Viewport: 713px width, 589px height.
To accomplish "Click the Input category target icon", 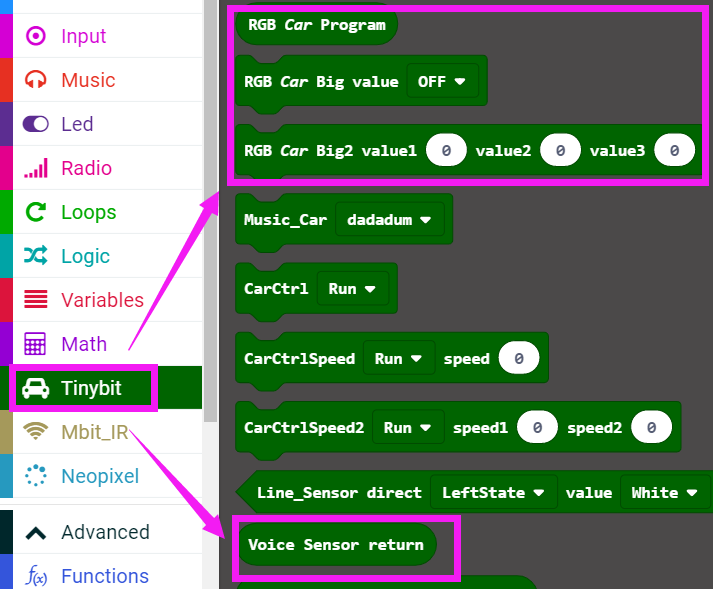I will point(36,36).
